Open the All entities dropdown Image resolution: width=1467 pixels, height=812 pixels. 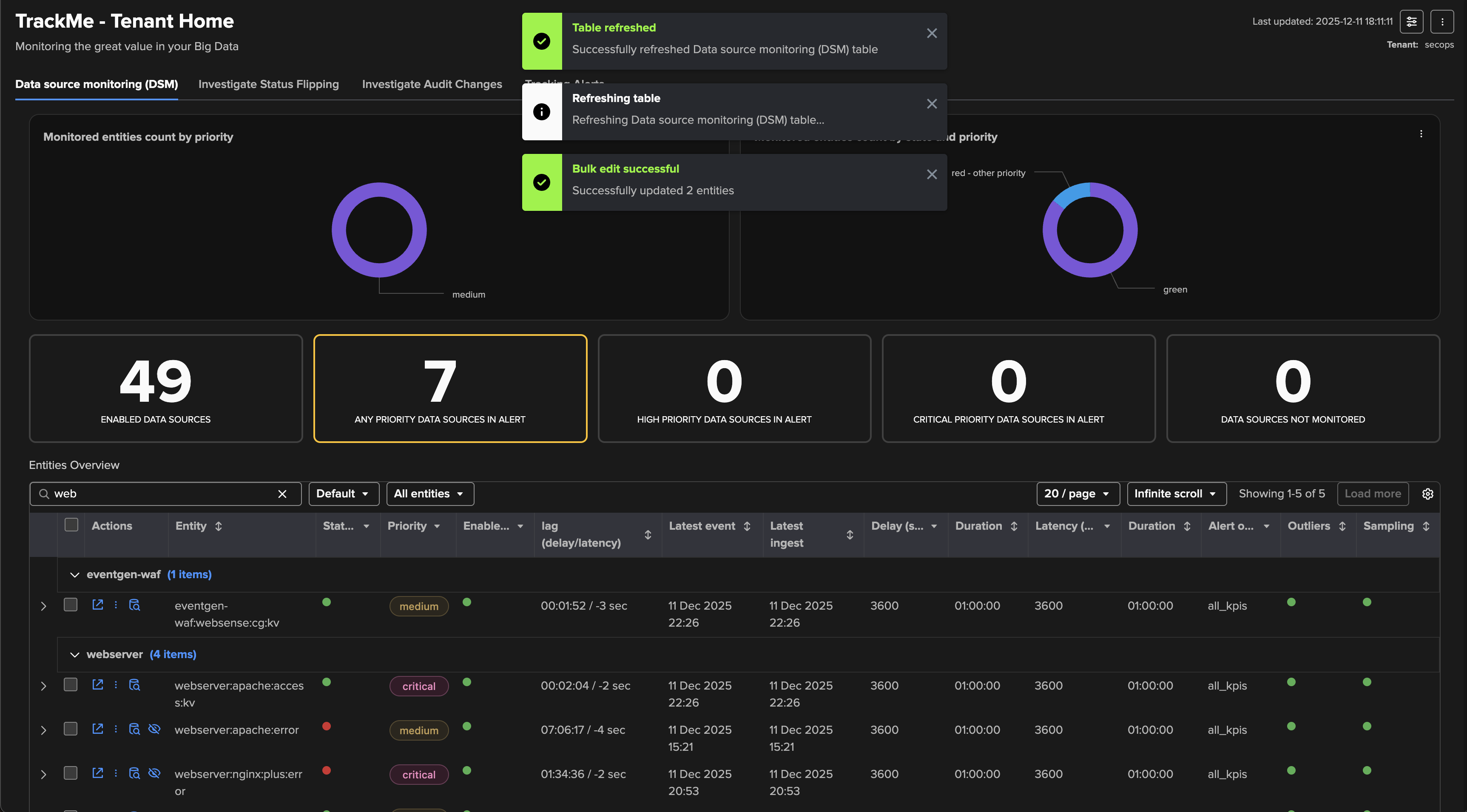tap(429, 494)
